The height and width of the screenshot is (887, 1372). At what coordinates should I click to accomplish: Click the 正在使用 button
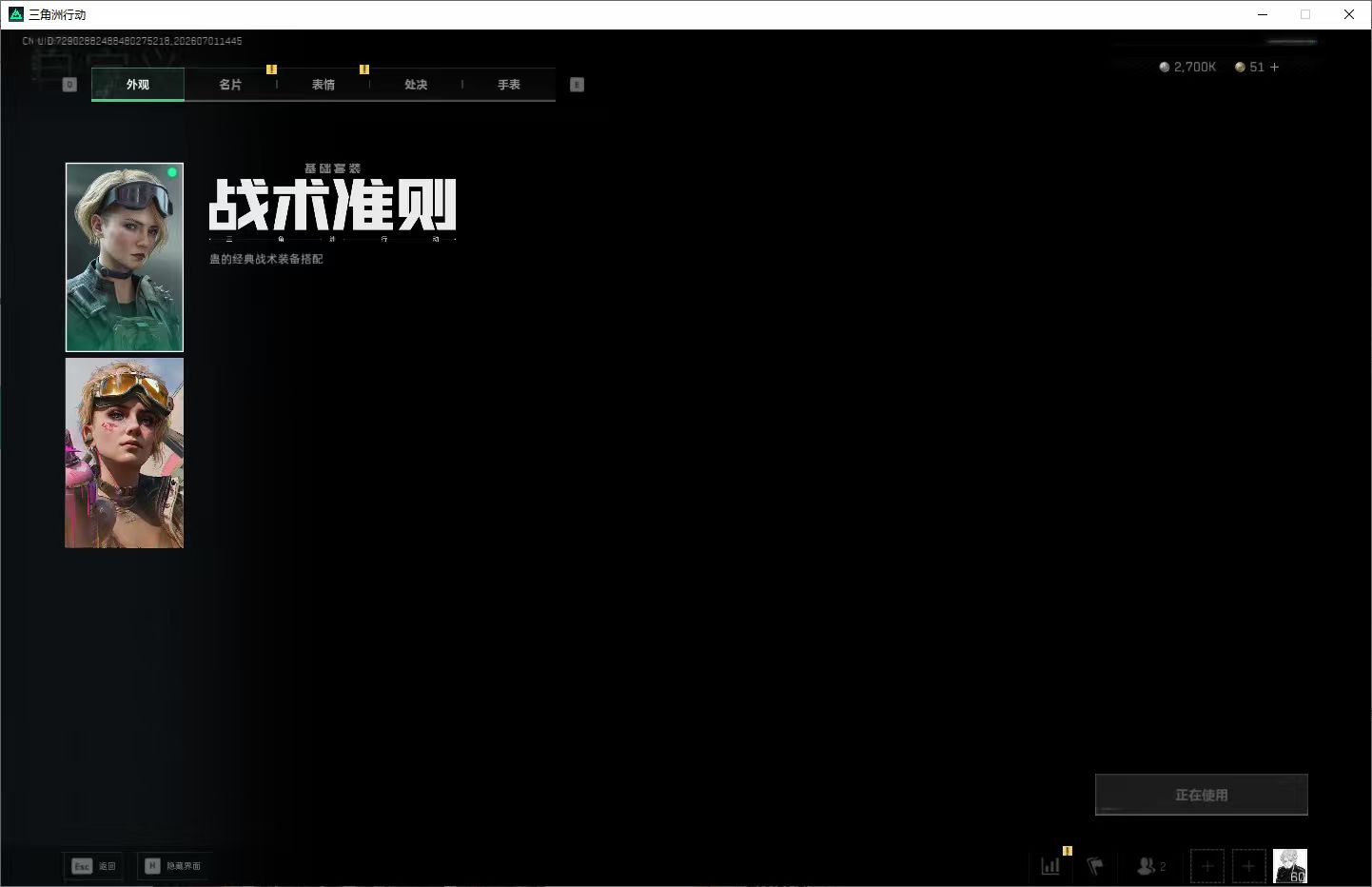1202,795
